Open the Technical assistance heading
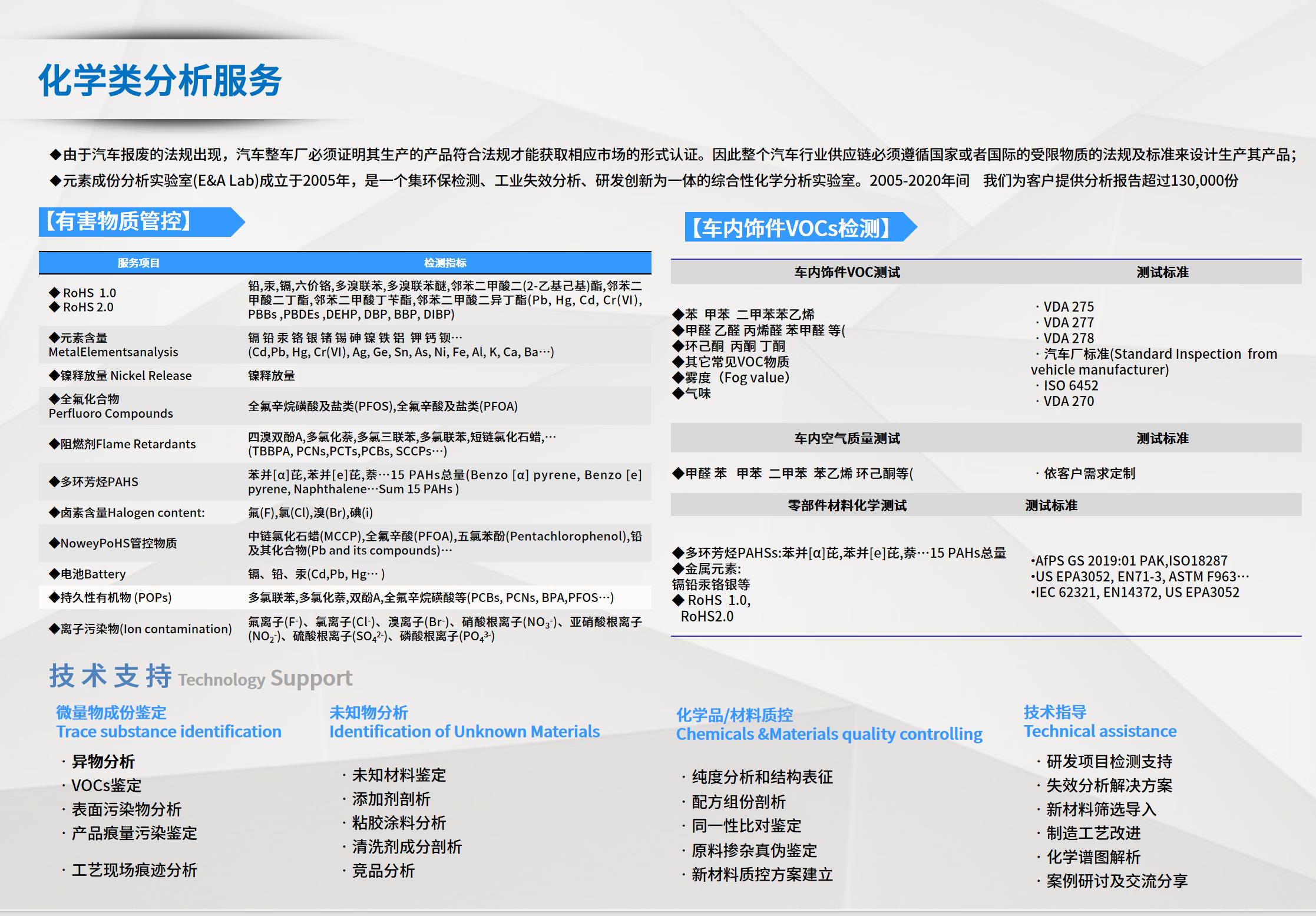Image resolution: width=1316 pixels, height=916 pixels. (x=1100, y=732)
